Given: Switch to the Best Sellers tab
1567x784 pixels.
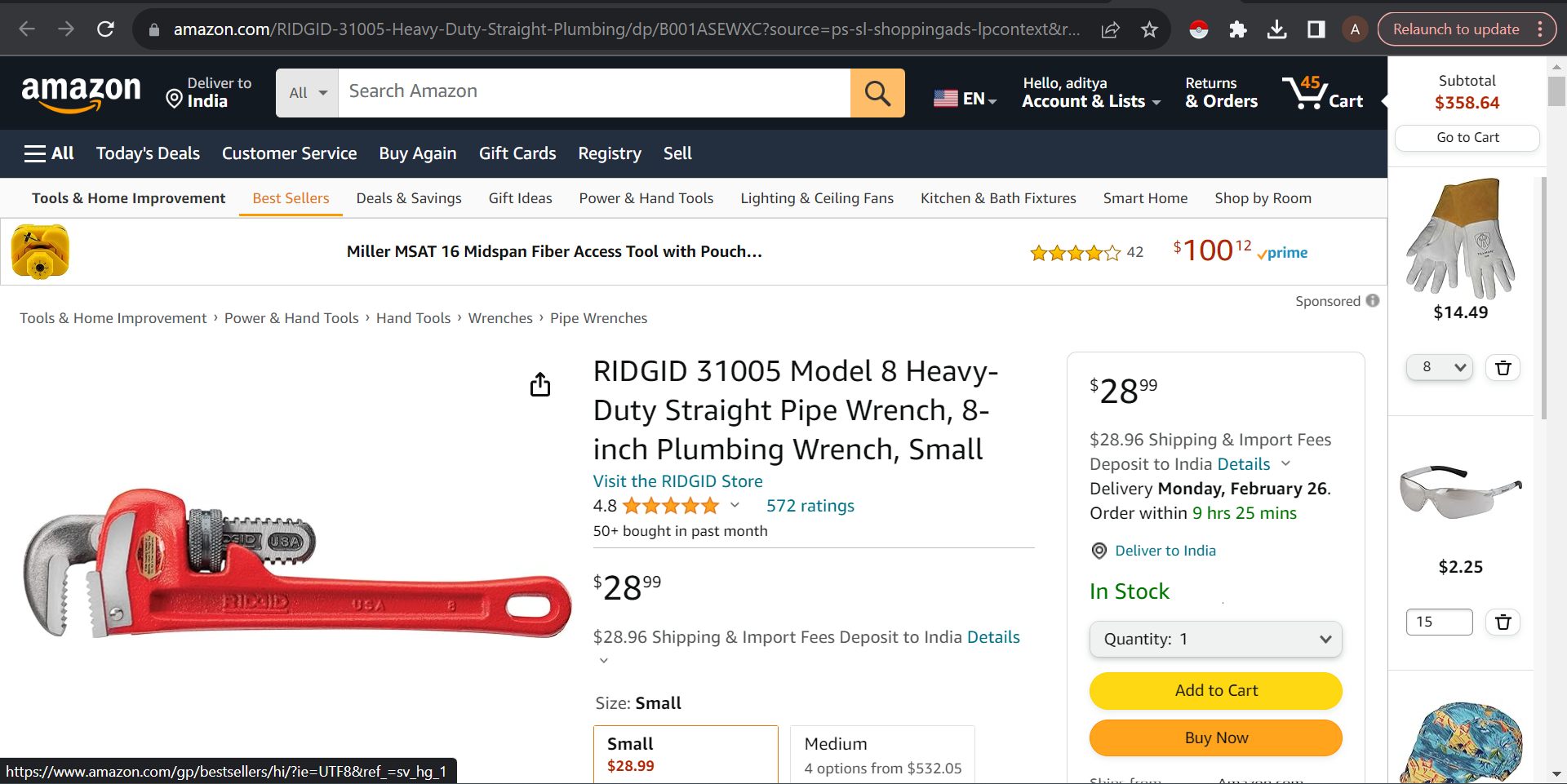Looking at the screenshot, I should tap(291, 197).
